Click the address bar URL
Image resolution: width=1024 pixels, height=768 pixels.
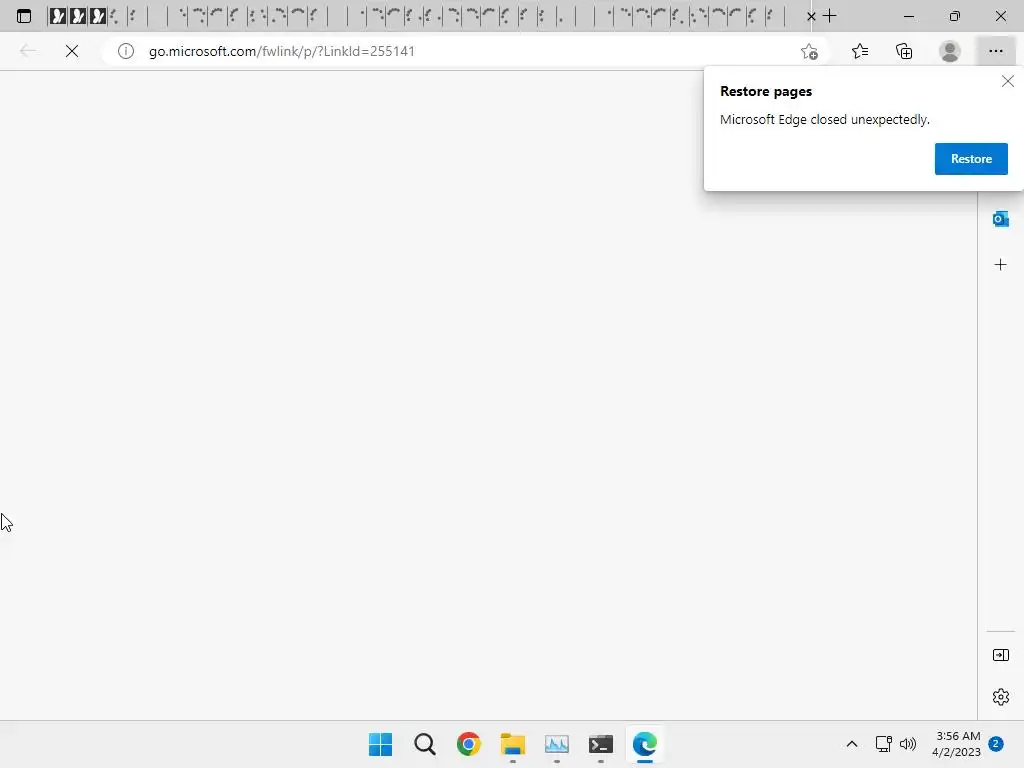click(281, 51)
